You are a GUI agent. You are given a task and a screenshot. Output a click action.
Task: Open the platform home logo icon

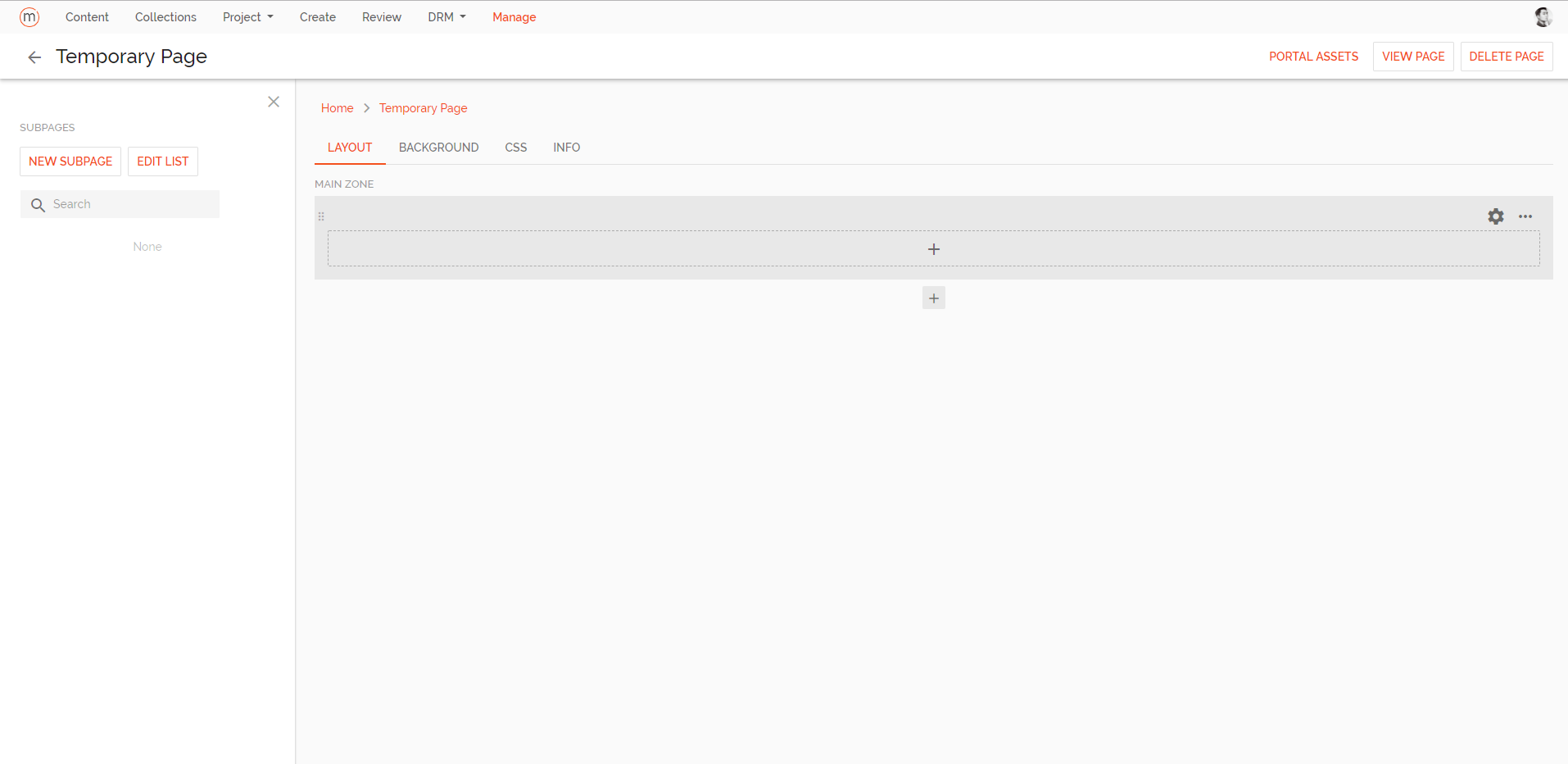(29, 16)
